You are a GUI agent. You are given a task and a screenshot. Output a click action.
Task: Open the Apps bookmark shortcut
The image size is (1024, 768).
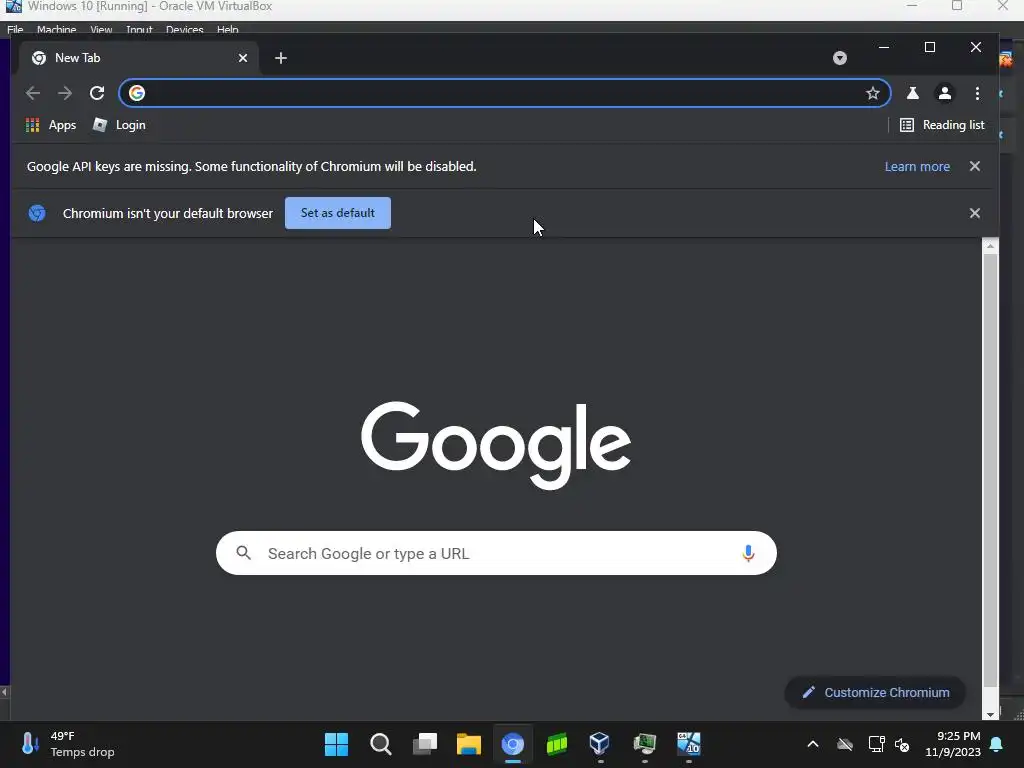[51, 125]
